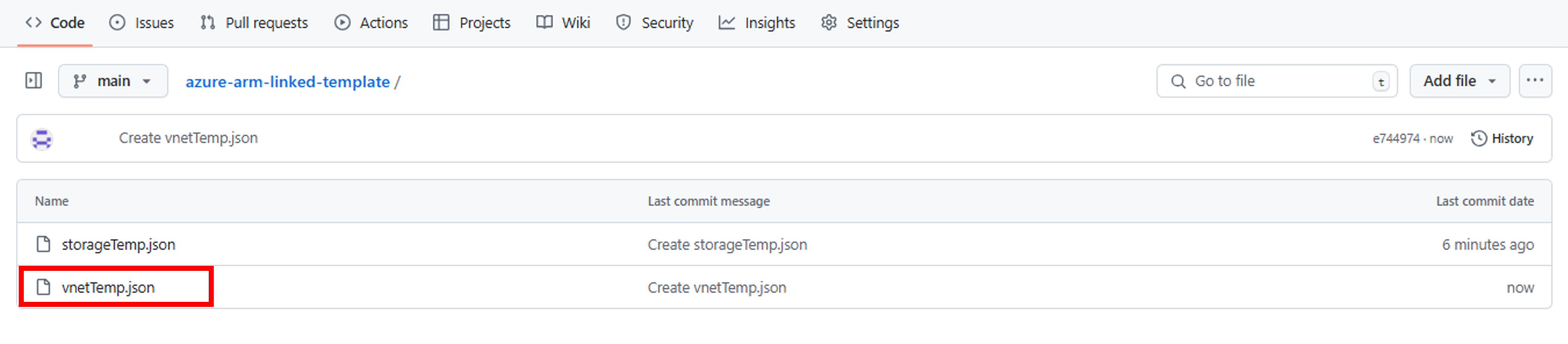Open the Add file dropdown
Screen dimensions: 1568x344
click(1458, 80)
